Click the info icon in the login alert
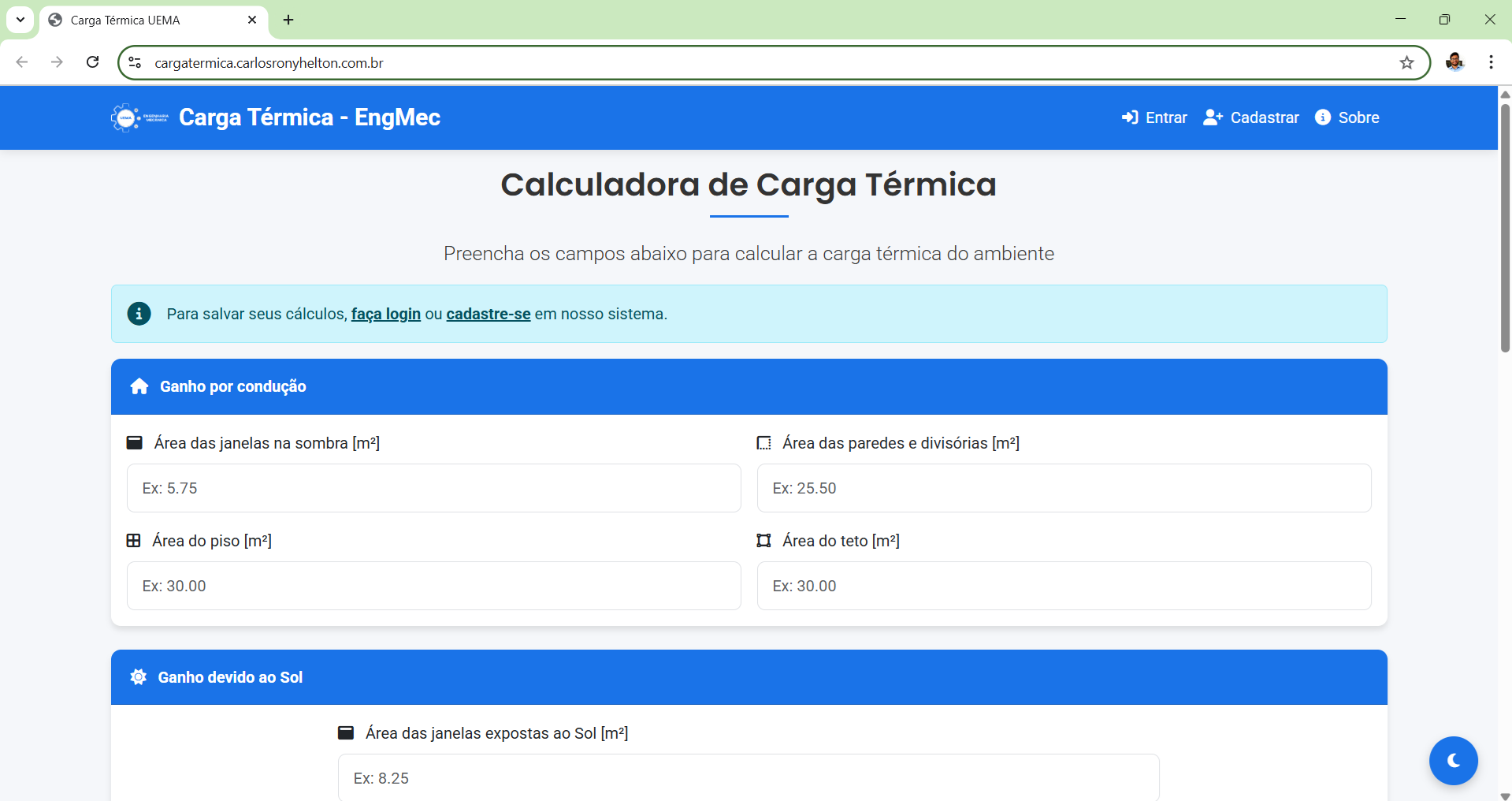The image size is (1512, 801). [x=139, y=314]
